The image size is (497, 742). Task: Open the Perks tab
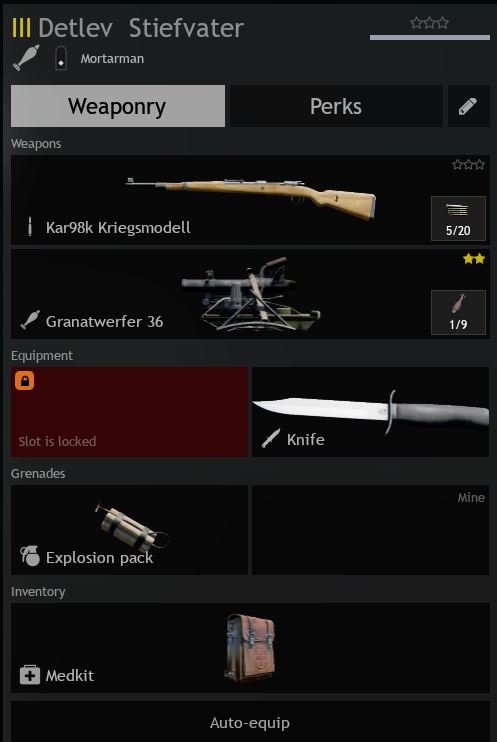click(336, 106)
